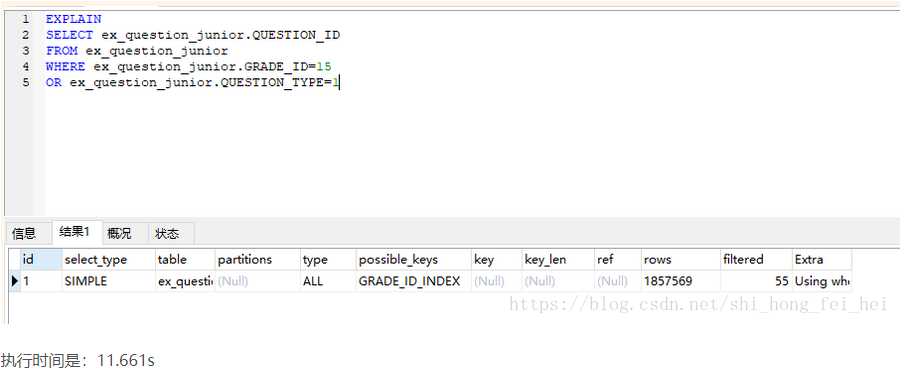Click the filtered column header
Image resolution: width=906 pixels, height=383 pixels.
tap(756, 260)
